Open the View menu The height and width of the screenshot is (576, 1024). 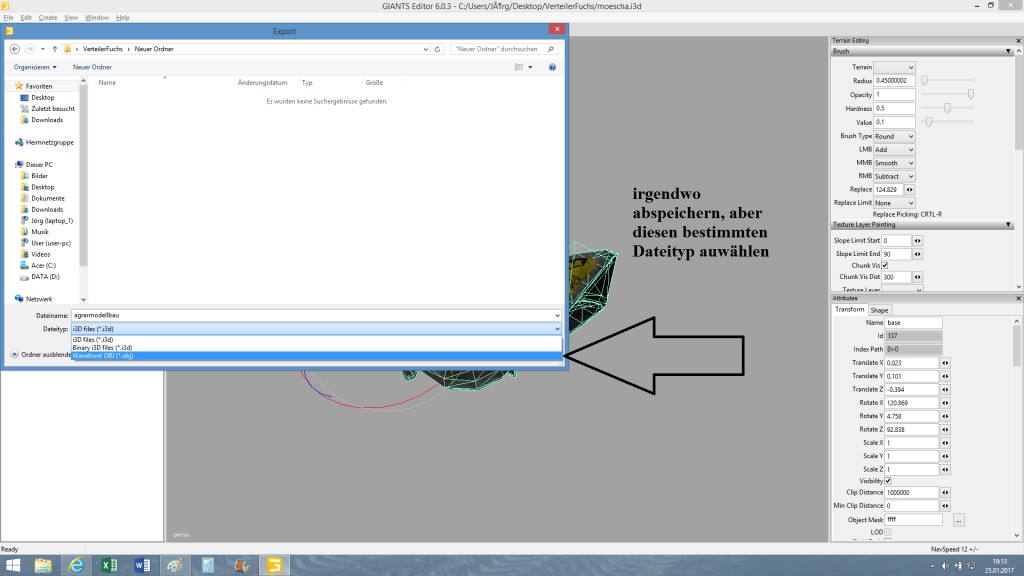point(71,18)
